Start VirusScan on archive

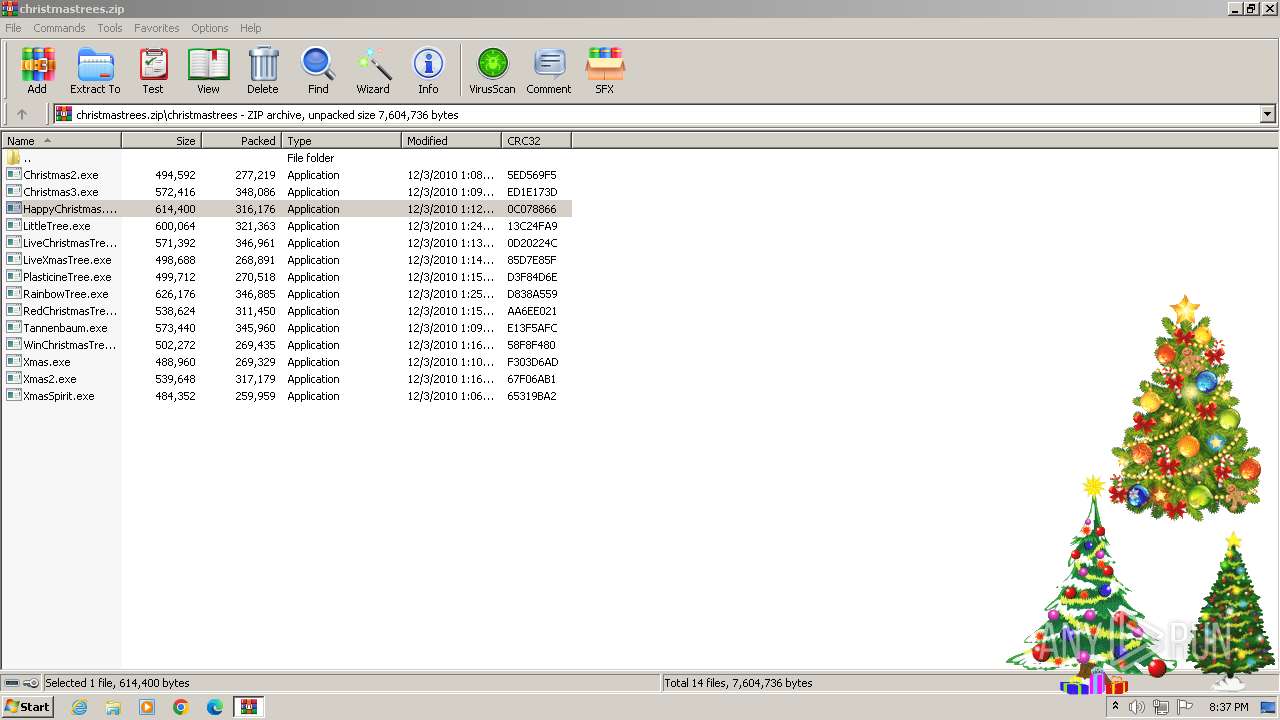[492, 70]
